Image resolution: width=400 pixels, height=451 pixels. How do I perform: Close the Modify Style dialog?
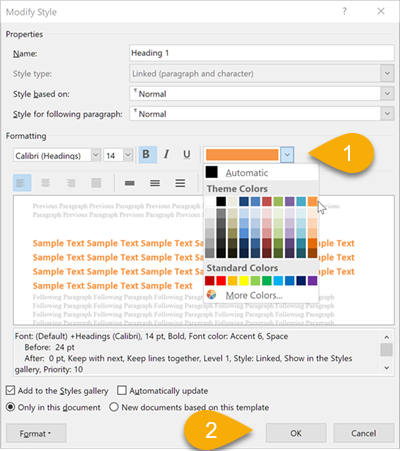(381, 11)
